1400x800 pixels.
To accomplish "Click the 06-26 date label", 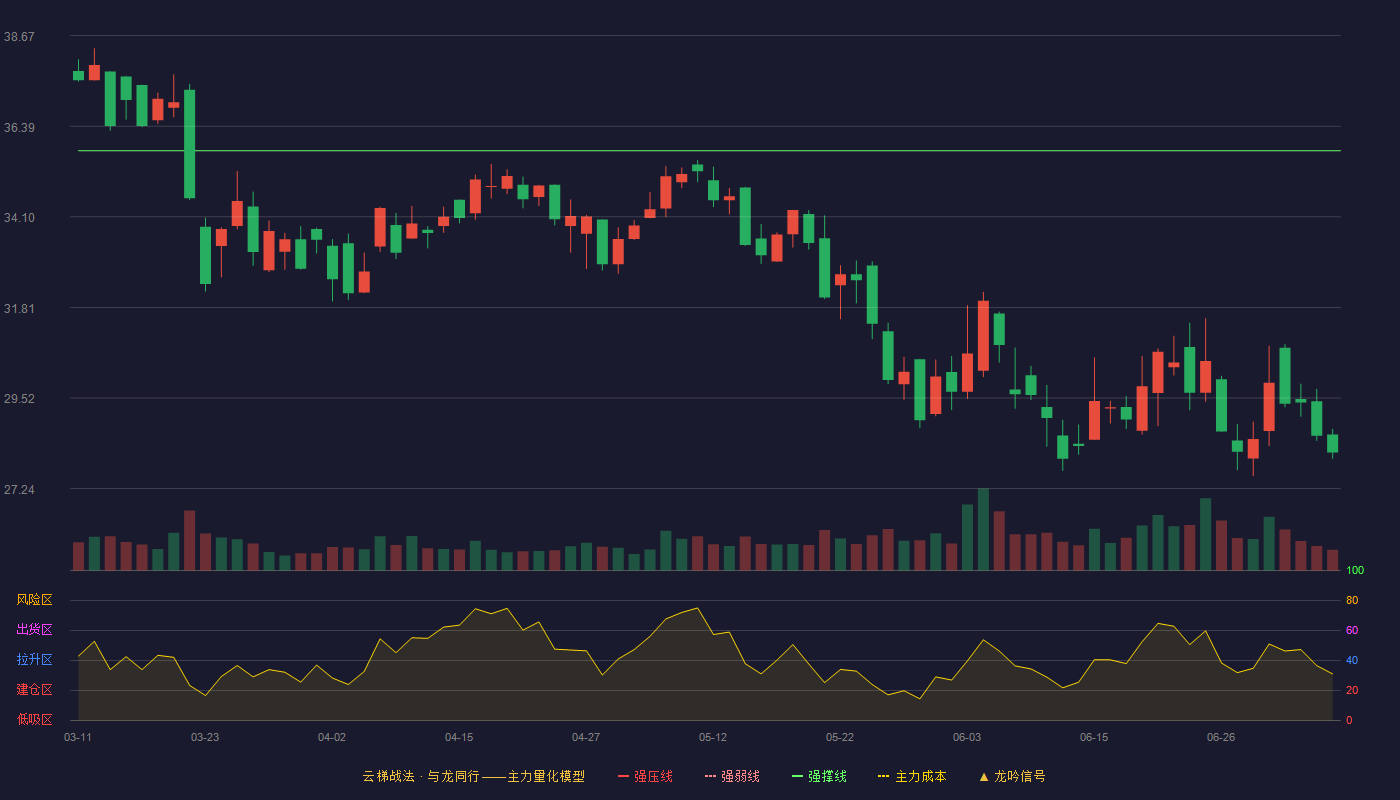I will coord(1221,737).
